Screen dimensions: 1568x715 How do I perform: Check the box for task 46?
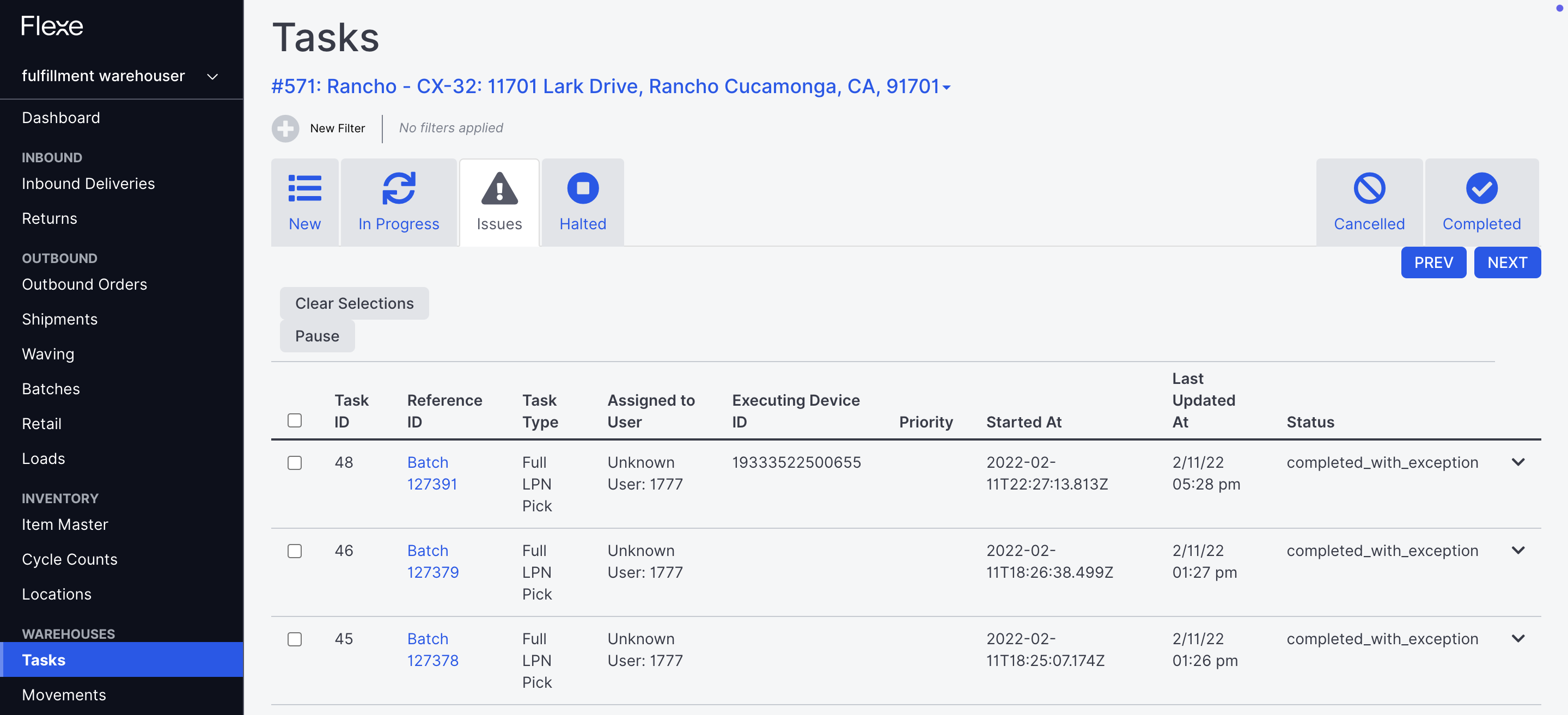click(x=295, y=551)
